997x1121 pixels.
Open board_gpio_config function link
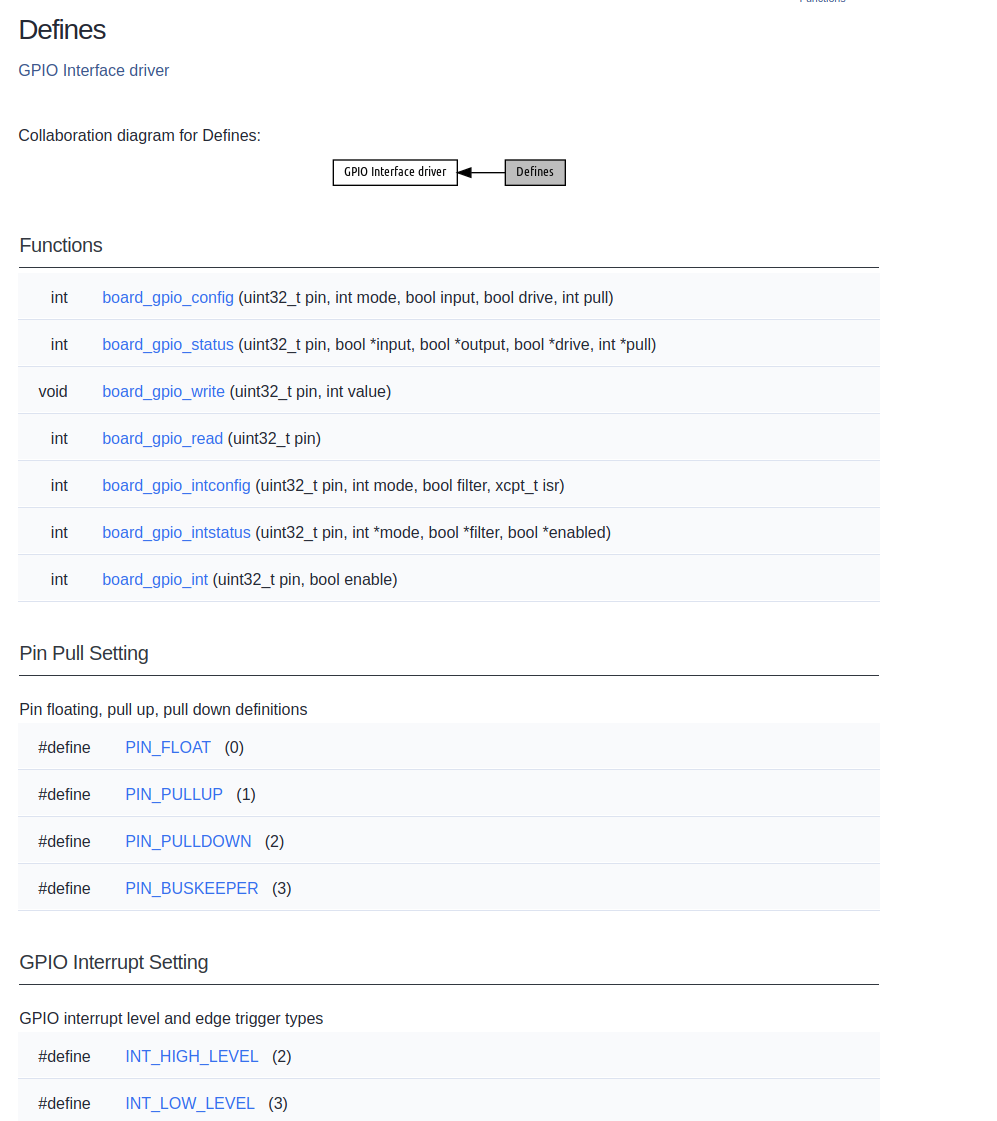168,298
